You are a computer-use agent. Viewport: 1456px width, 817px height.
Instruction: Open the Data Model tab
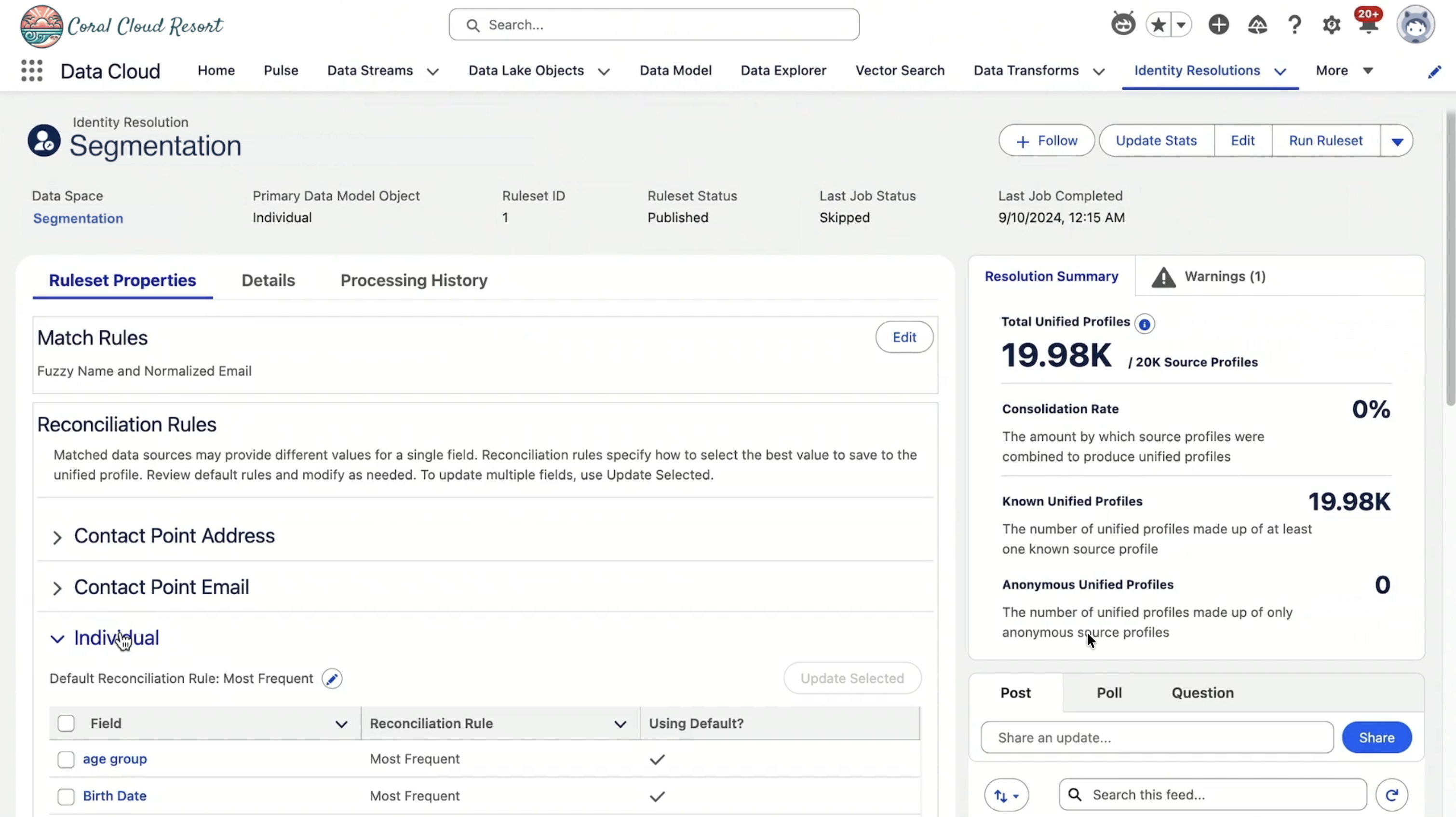[x=675, y=71]
